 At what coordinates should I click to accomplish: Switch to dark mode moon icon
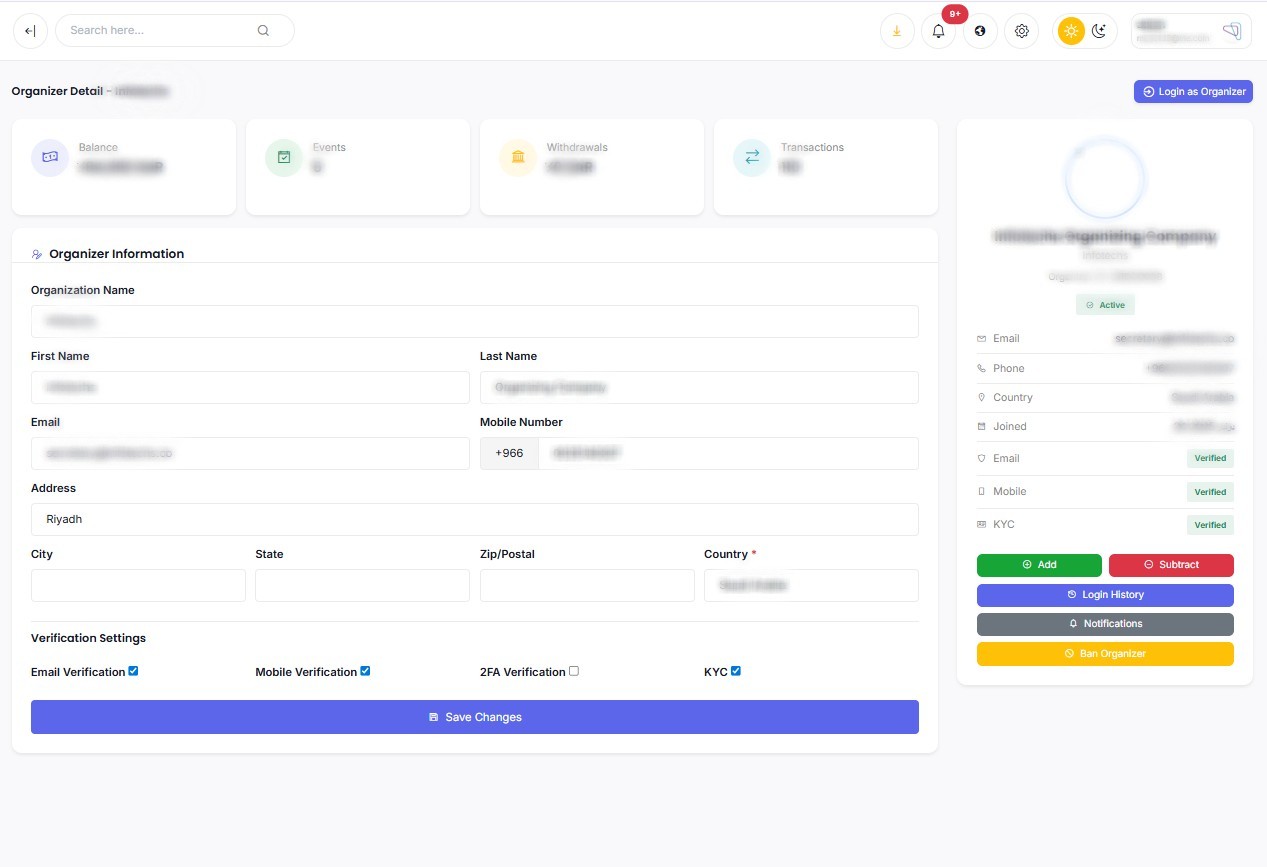click(1099, 31)
